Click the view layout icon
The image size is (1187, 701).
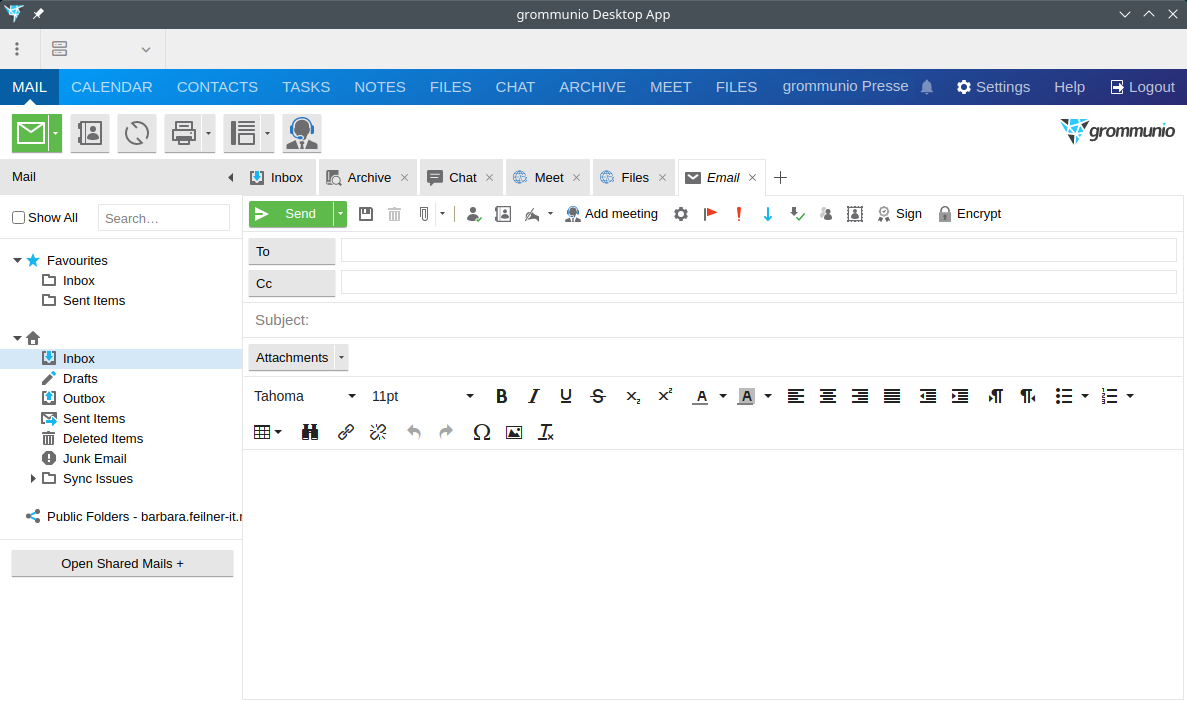point(242,133)
